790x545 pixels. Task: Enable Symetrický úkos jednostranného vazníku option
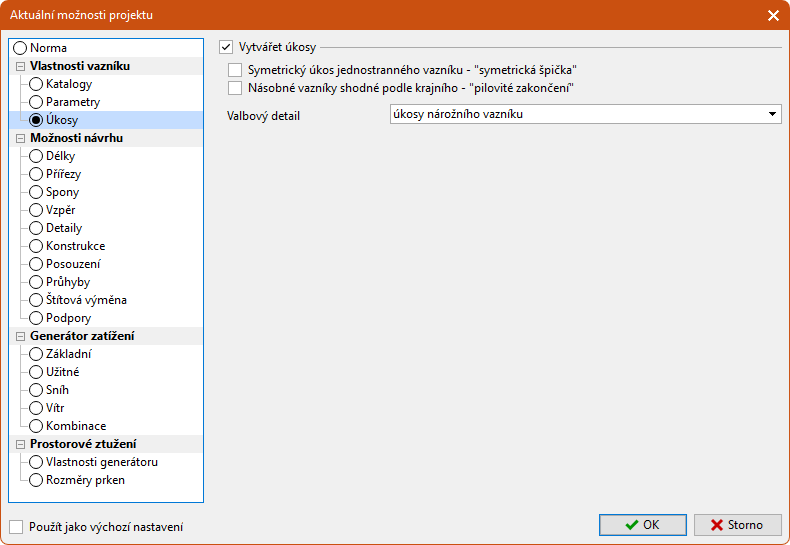(x=235, y=70)
